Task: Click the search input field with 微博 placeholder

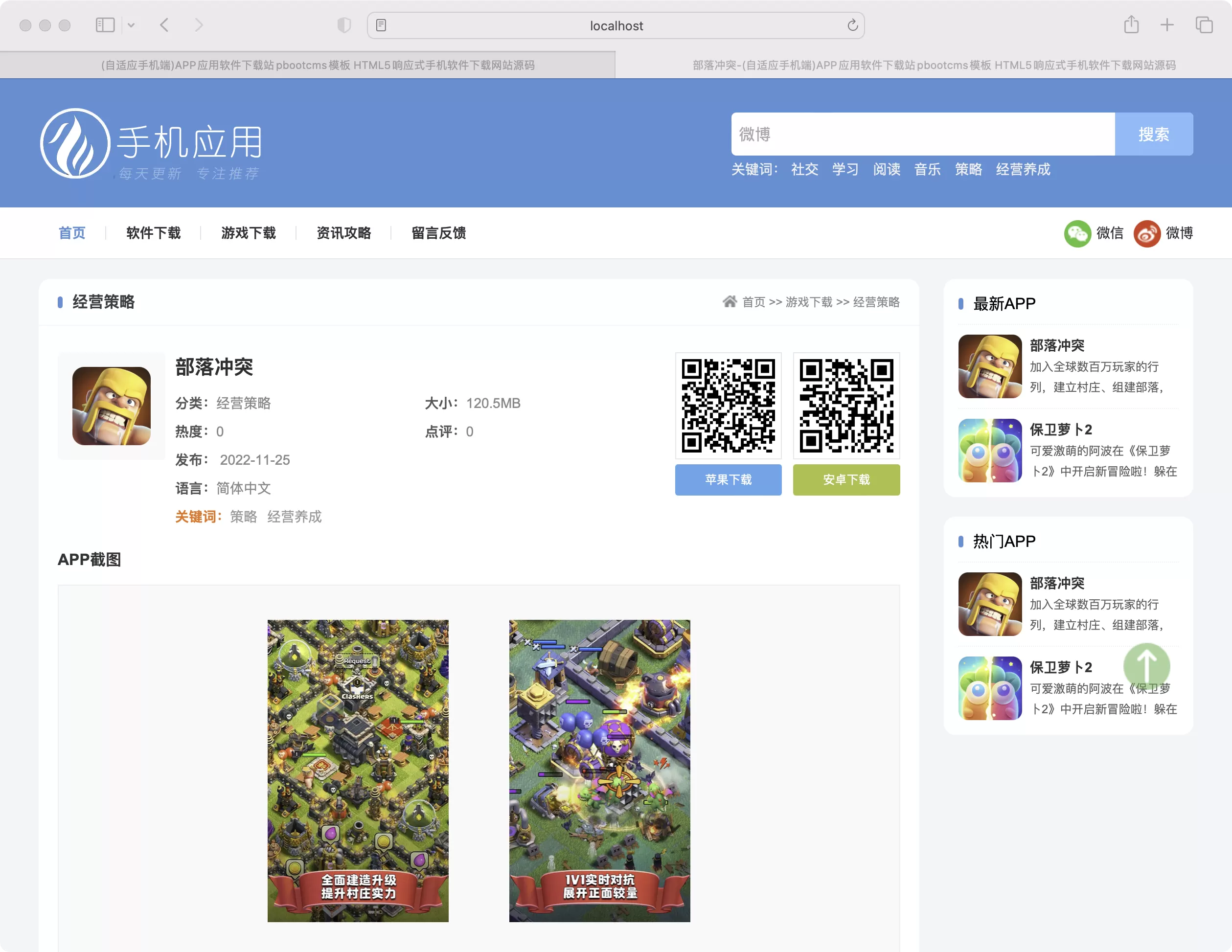Action: pyautogui.click(x=923, y=134)
